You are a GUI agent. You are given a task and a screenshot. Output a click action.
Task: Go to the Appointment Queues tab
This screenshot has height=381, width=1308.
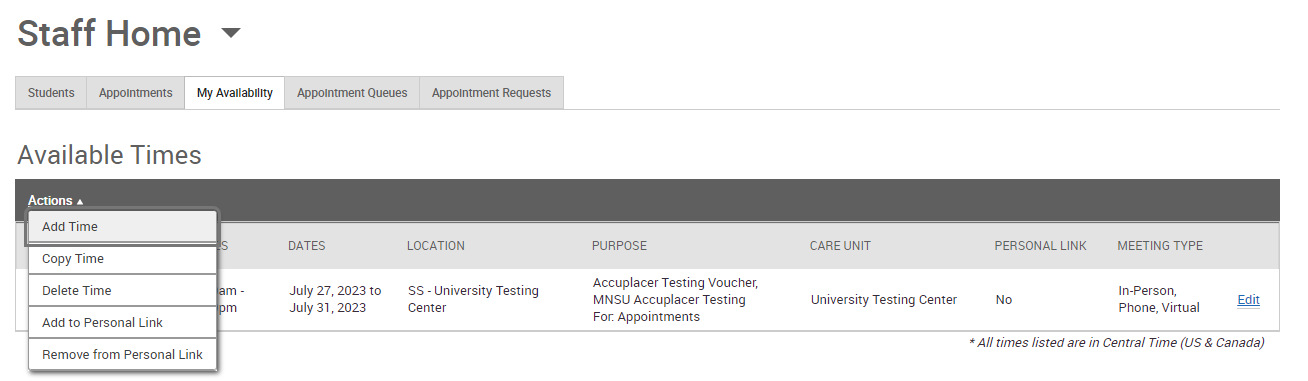(x=352, y=93)
